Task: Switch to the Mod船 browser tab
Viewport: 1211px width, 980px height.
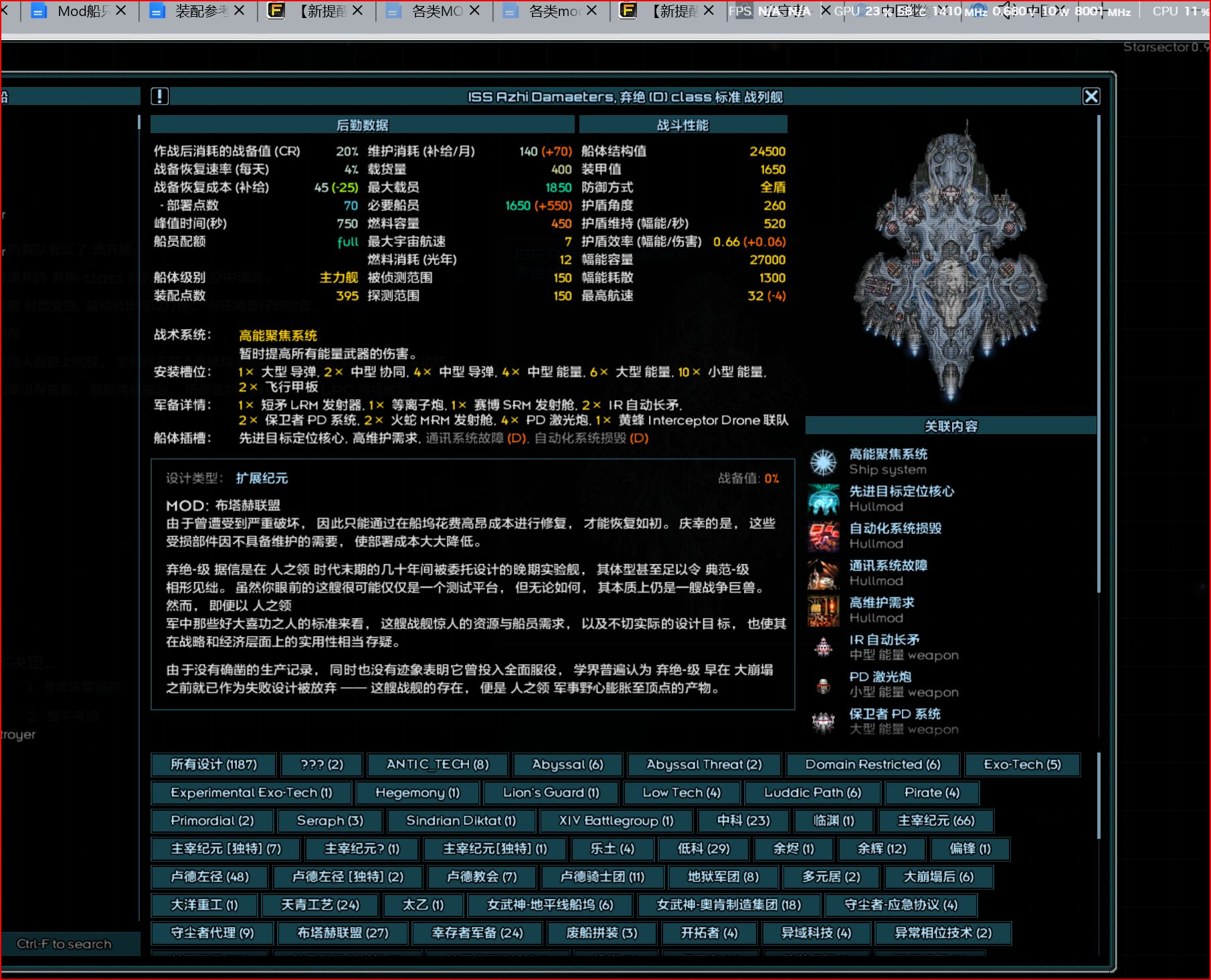Action: pos(77,11)
